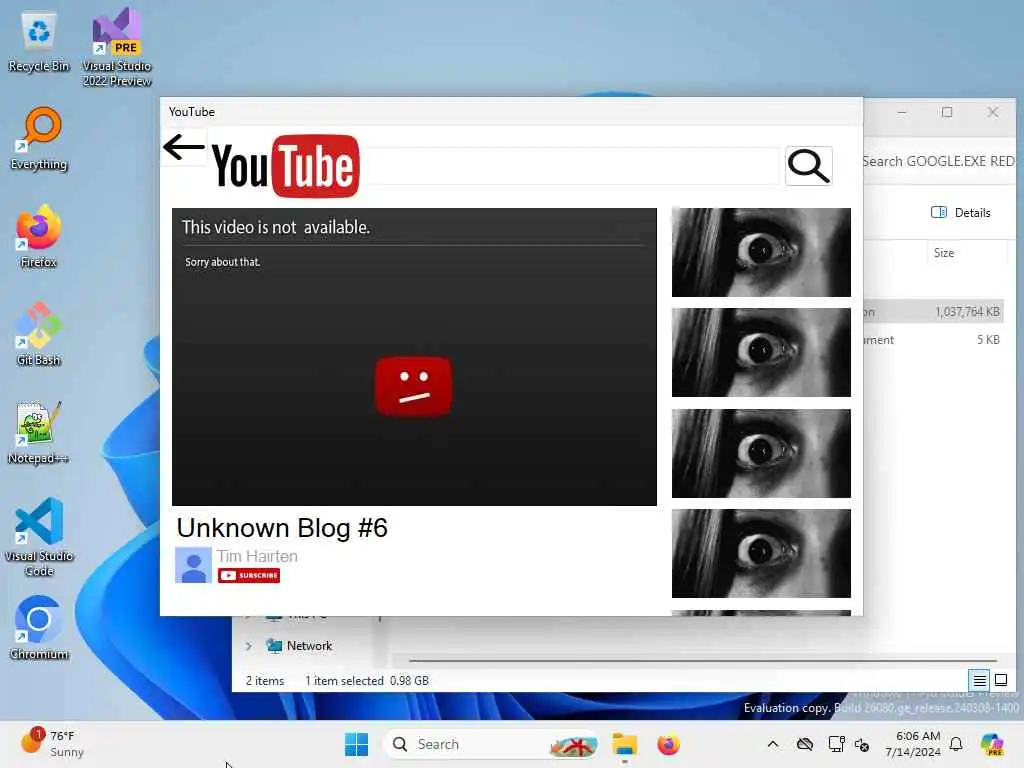Open the Copilot Preview taskbar icon
The width and height of the screenshot is (1024, 768).
992,744
